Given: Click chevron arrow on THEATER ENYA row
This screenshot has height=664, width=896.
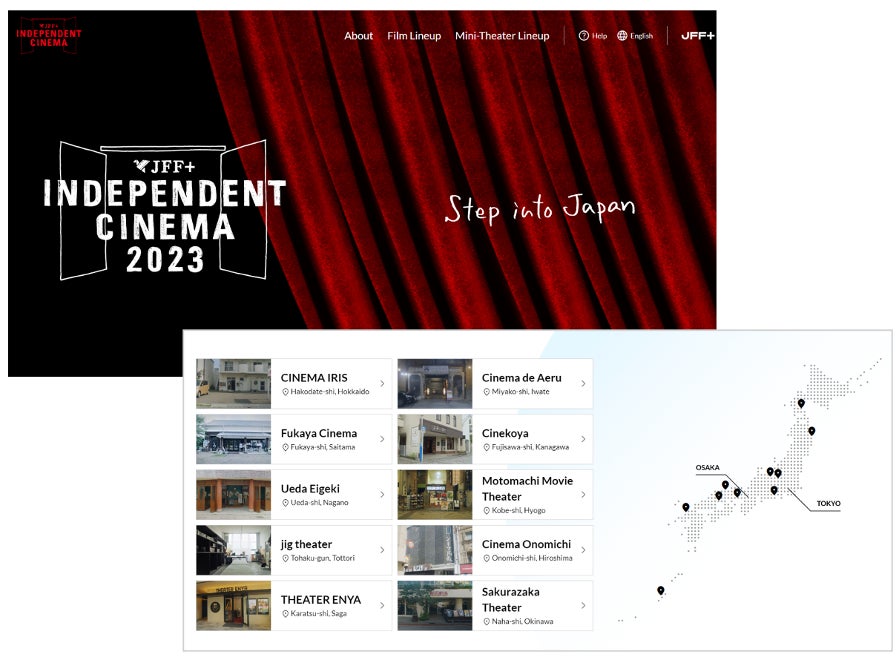Looking at the screenshot, I should pyautogui.click(x=382, y=605).
